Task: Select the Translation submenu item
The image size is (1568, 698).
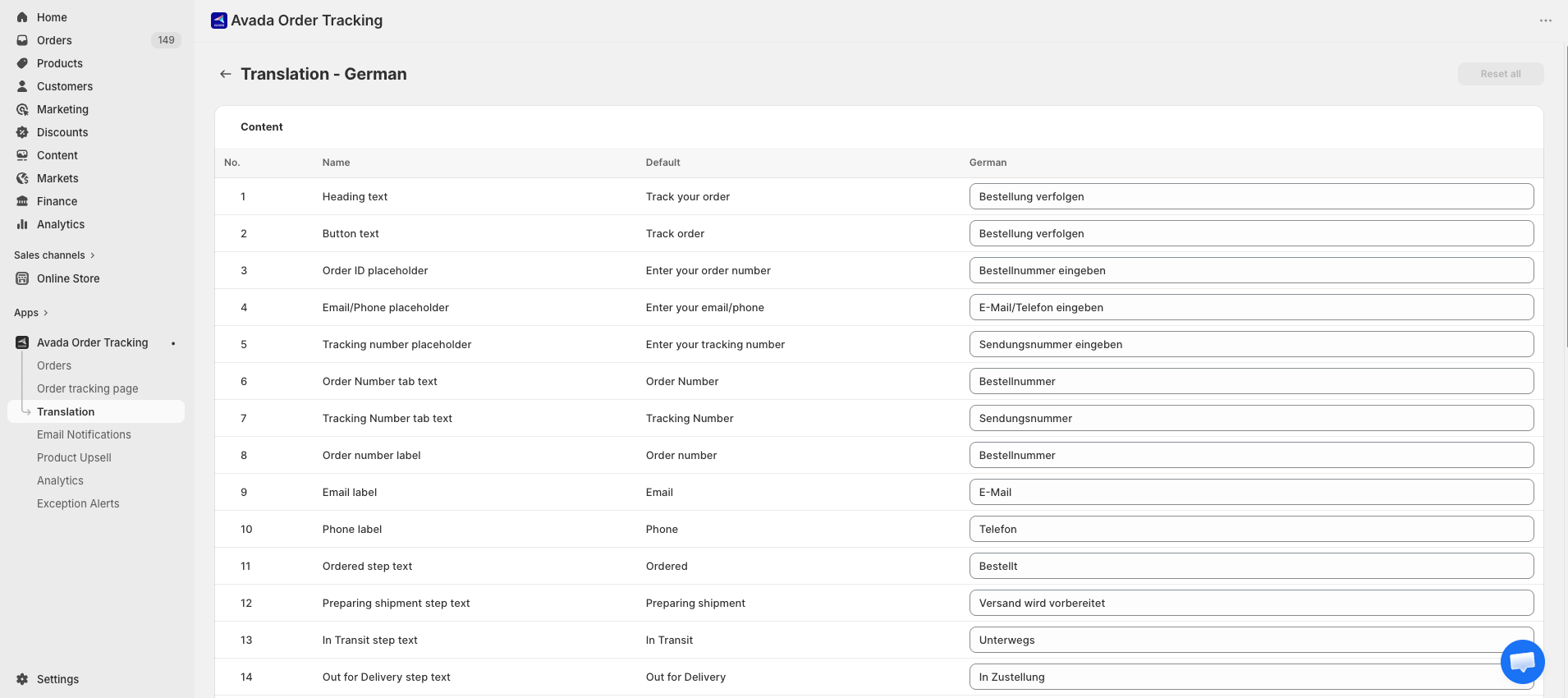Action: click(66, 411)
